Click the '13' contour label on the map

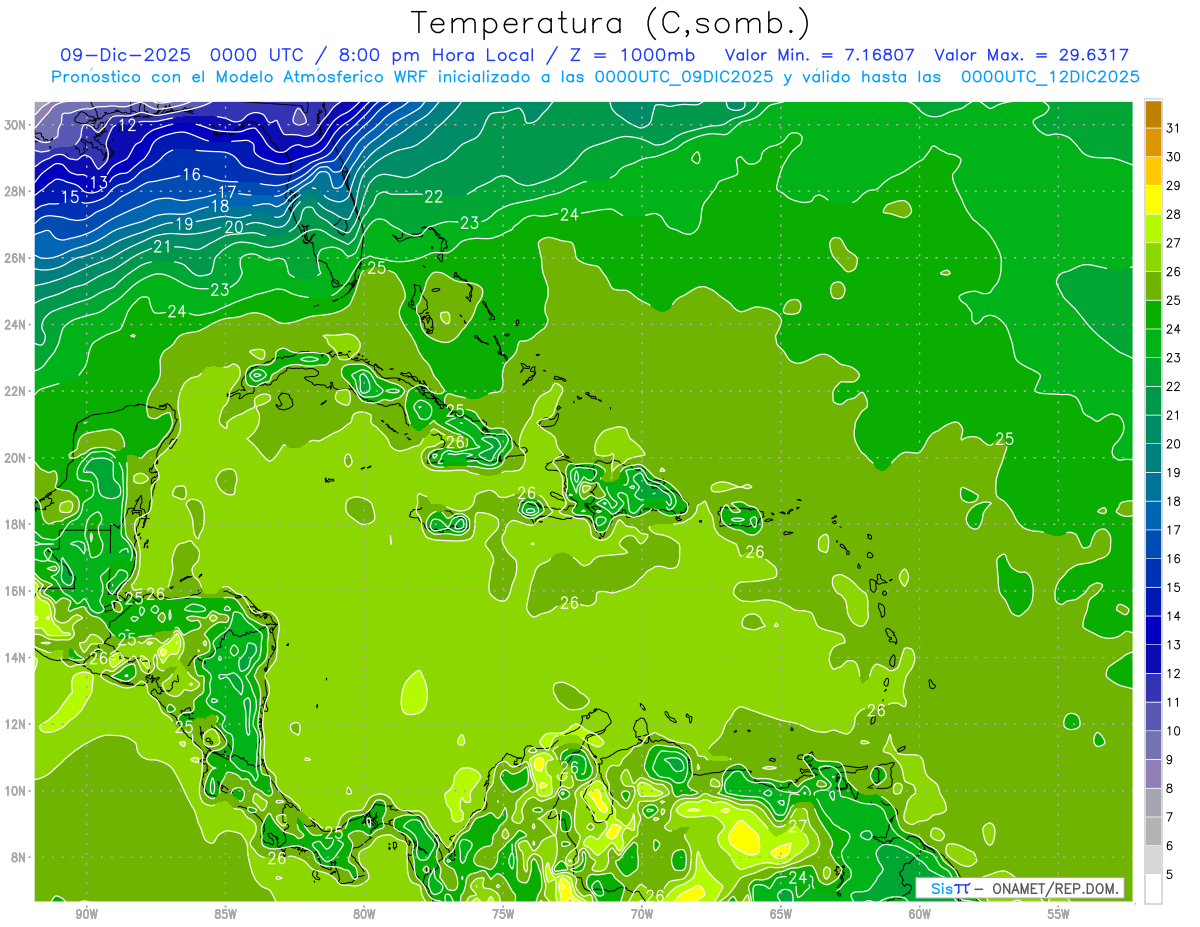tap(98, 182)
